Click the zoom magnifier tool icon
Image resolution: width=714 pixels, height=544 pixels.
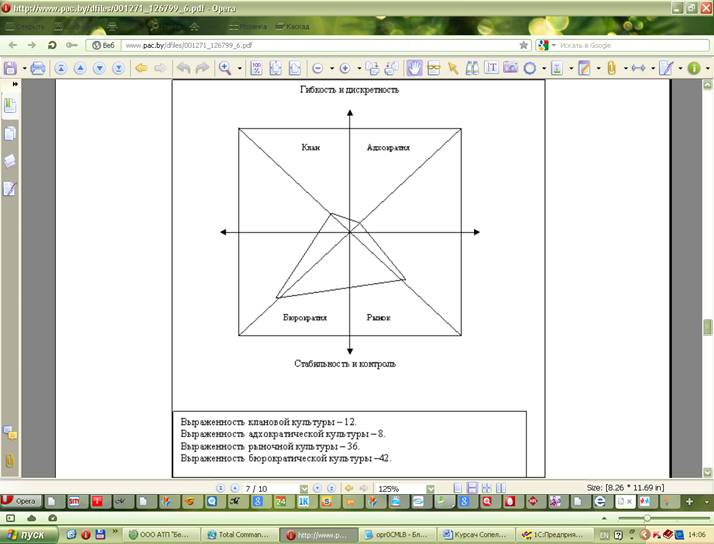[x=224, y=68]
